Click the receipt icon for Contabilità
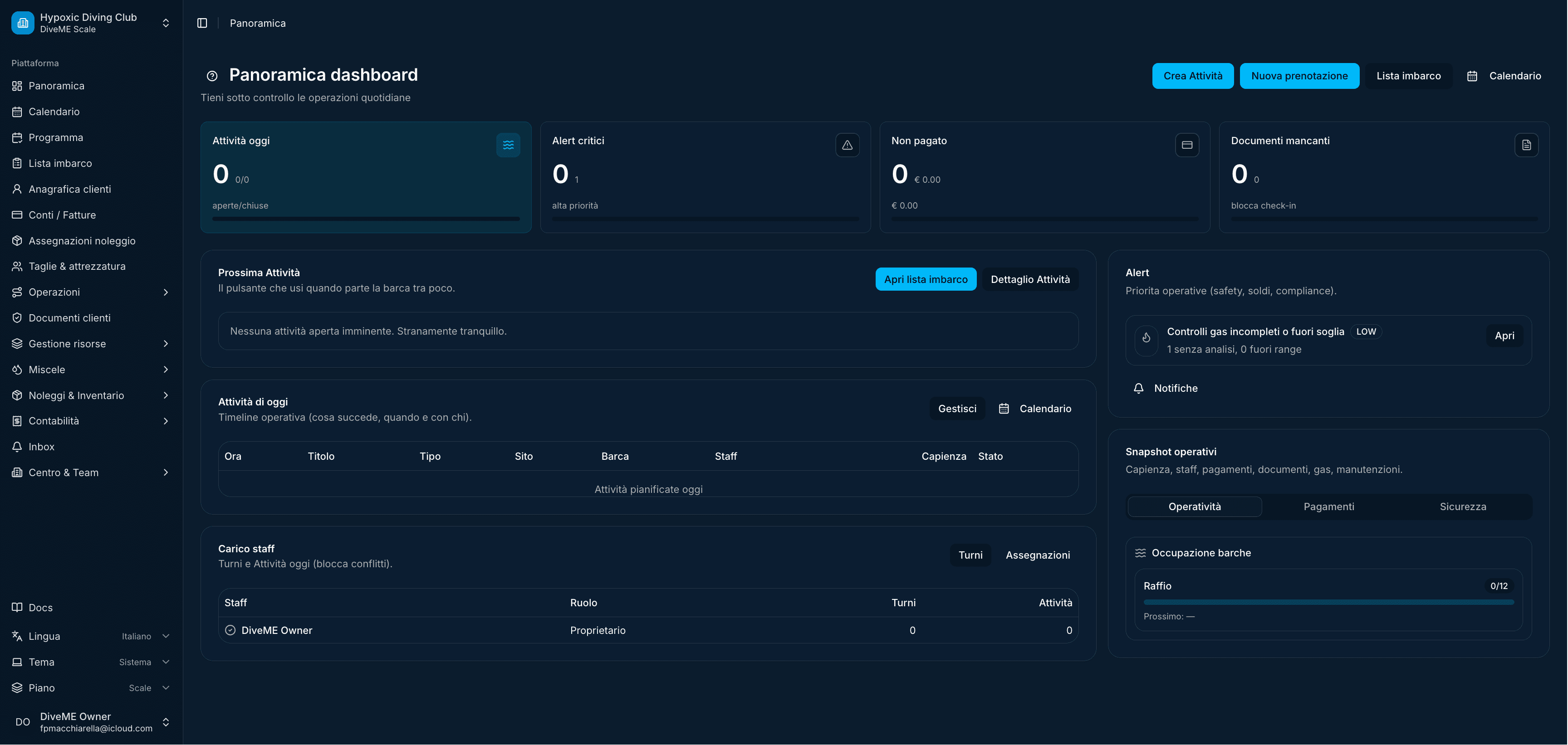Screen dimensions: 1568x745 coord(17,421)
